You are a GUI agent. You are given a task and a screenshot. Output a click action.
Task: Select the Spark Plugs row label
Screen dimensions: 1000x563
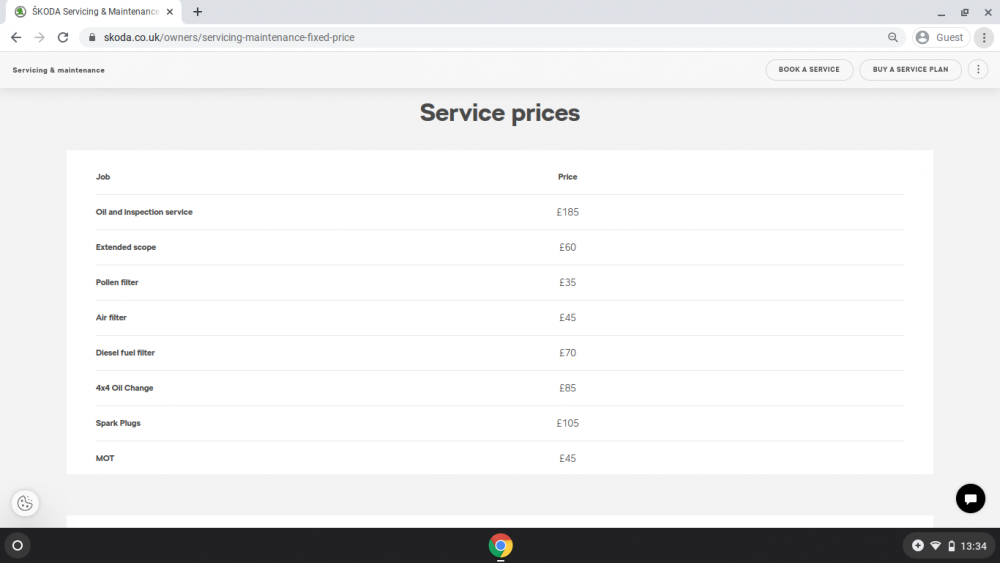[118, 423]
